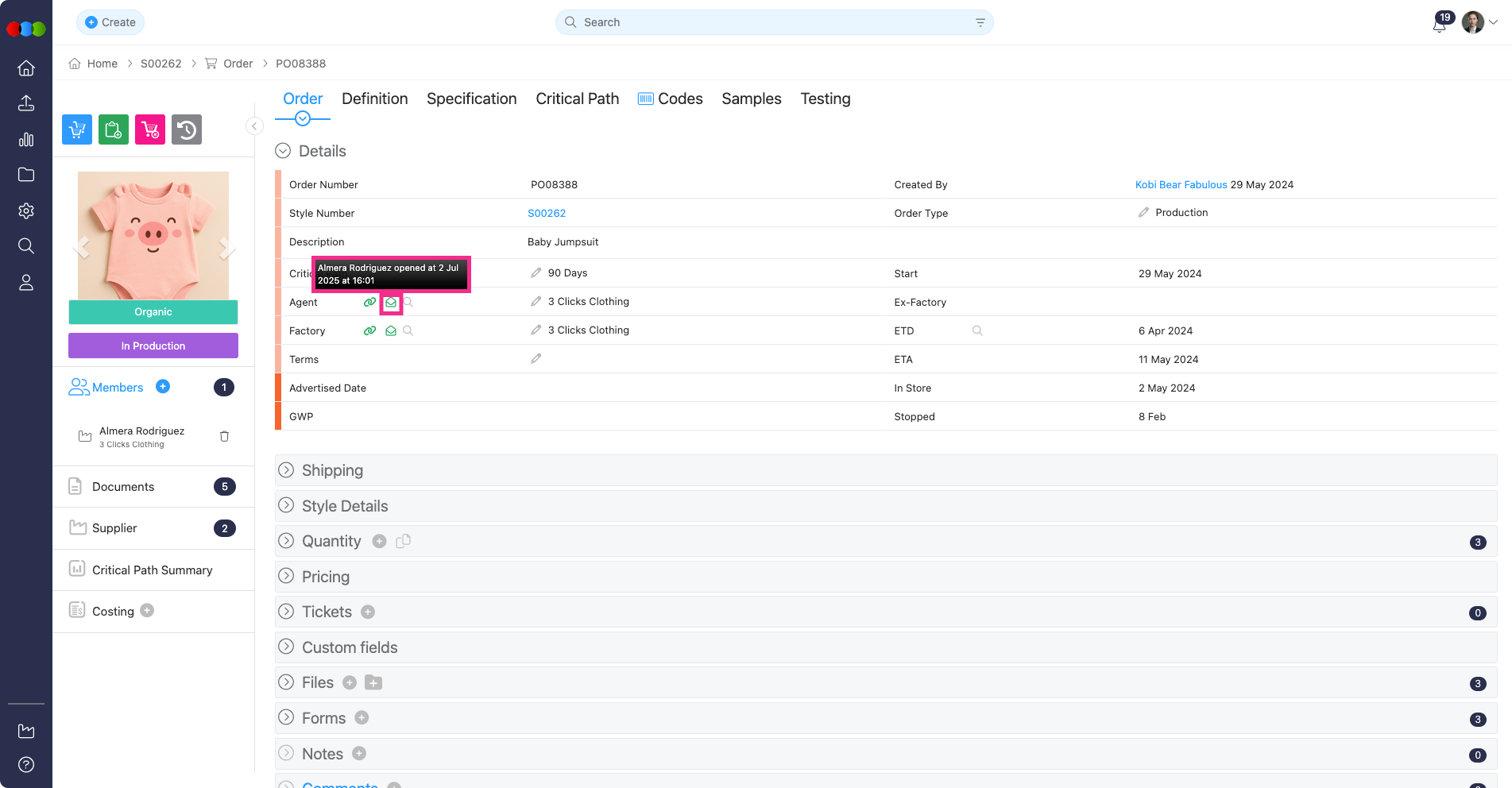The image size is (1512, 788).
Task: Click the Factory row envelope icon
Action: pos(391,331)
